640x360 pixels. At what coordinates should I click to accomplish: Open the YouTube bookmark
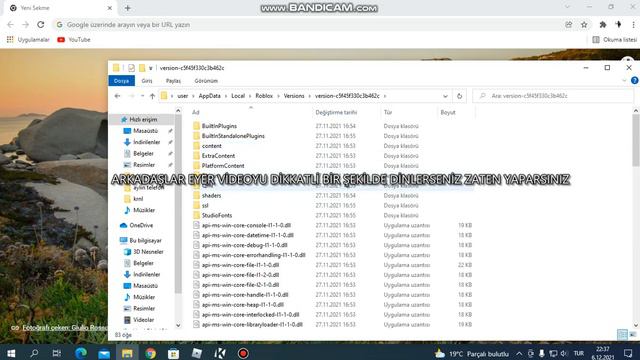pyautogui.click(x=74, y=40)
